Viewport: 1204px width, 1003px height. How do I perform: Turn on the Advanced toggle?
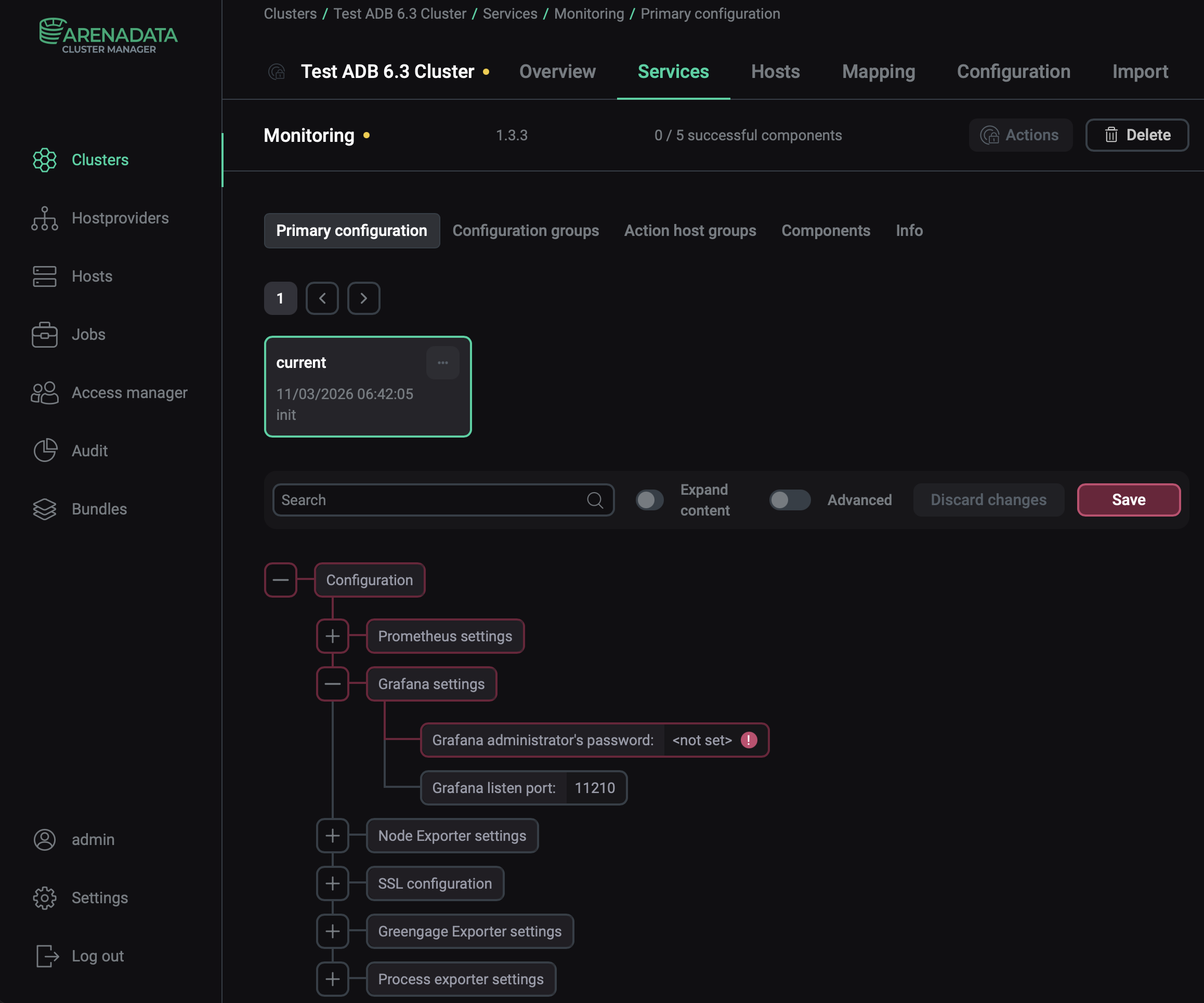[x=790, y=500]
